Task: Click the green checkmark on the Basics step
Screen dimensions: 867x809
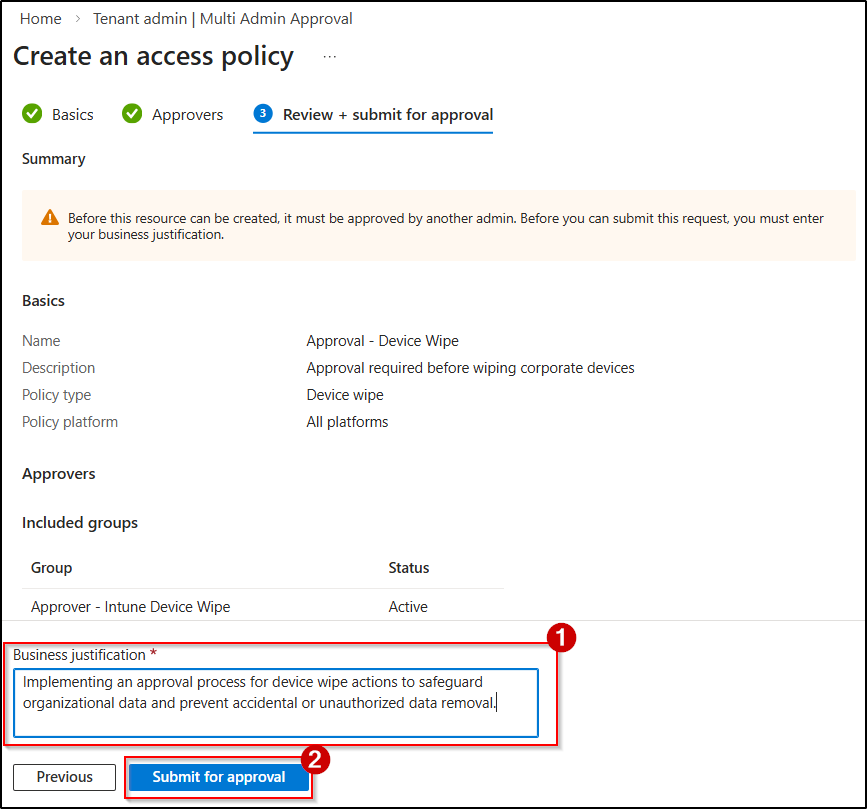Action: click(31, 114)
